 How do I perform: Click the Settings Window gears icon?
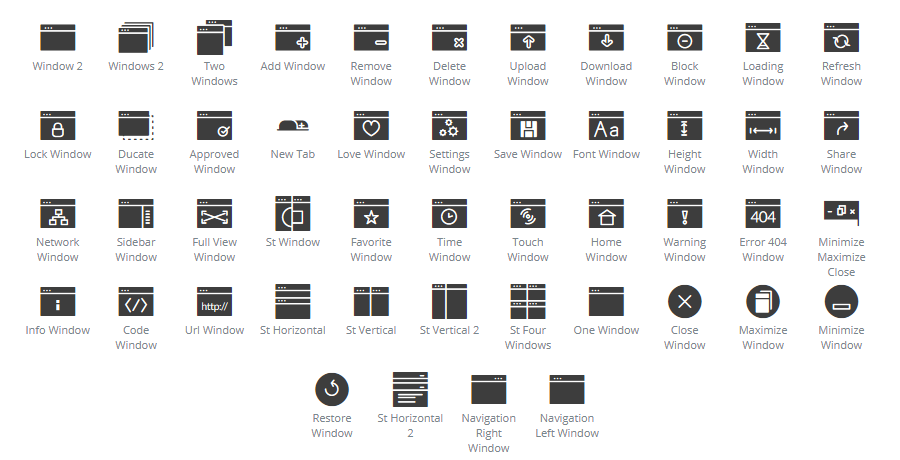[x=450, y=126]
